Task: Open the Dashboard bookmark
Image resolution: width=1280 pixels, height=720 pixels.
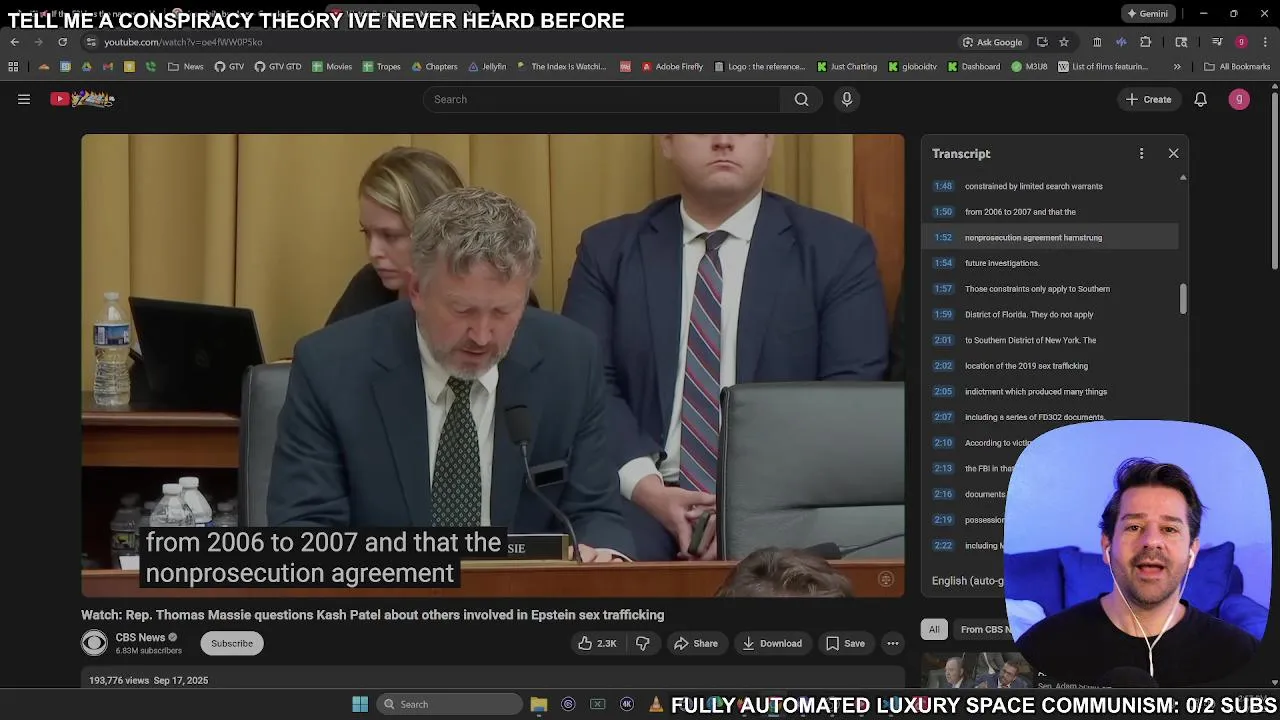Action: coord(973,67)
